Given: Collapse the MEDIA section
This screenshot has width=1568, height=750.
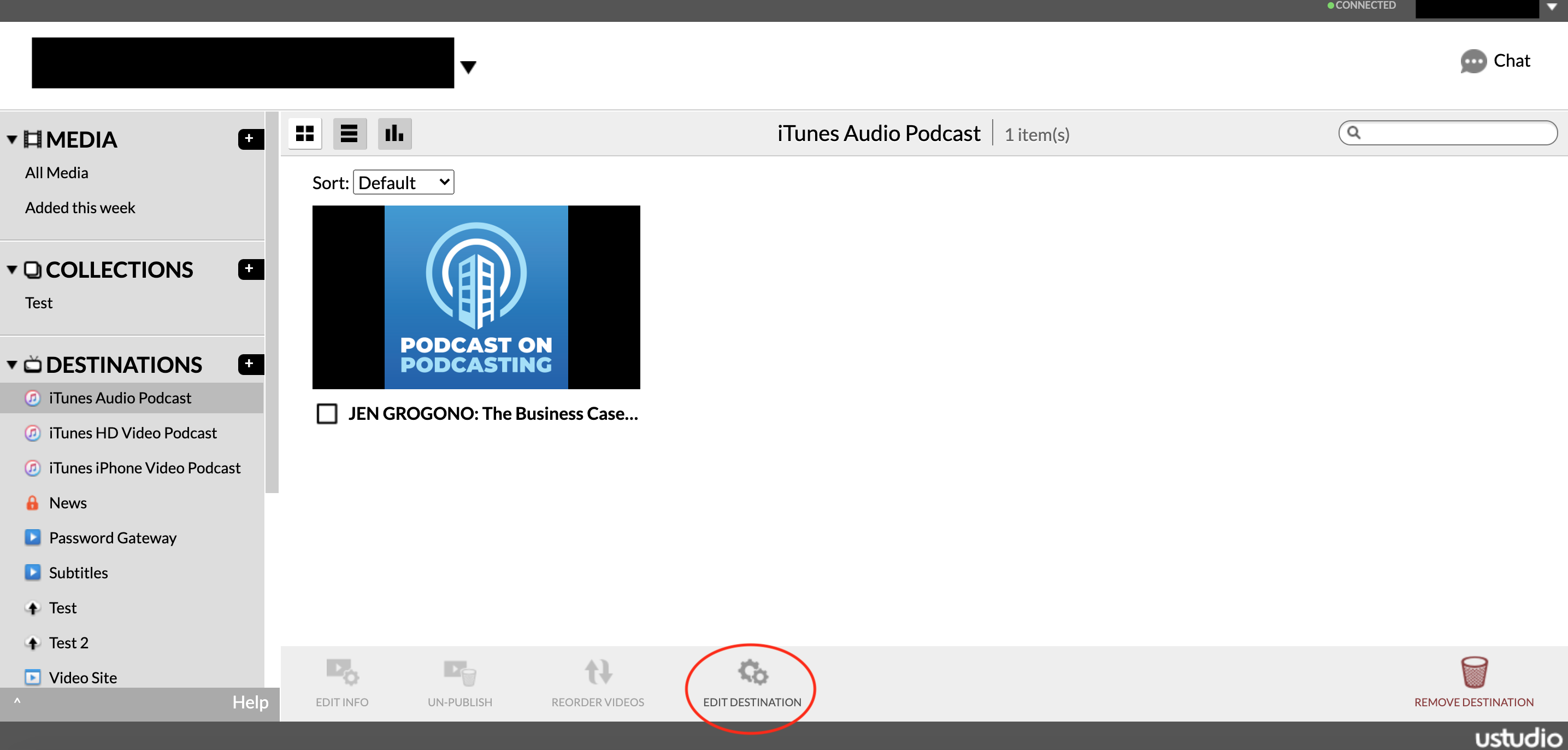Looking at the screenshot, I should pyautogui.click(x=11, y=139).
